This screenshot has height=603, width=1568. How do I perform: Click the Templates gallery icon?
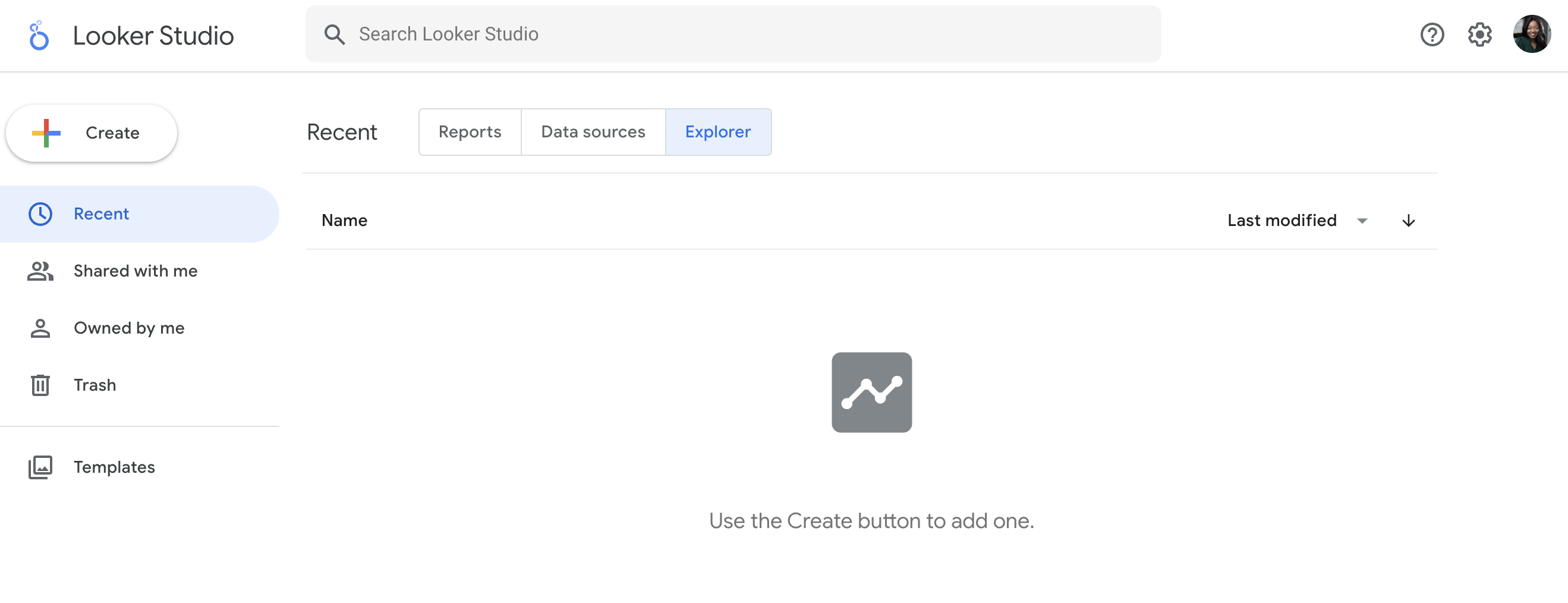(40, 467)
